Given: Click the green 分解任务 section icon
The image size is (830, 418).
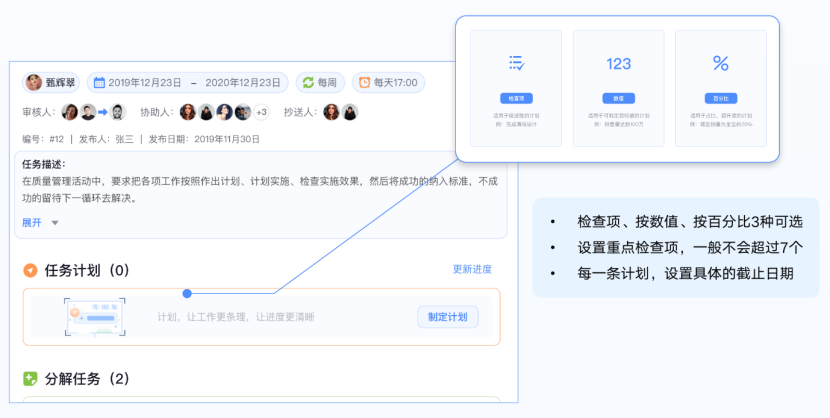Looking at the screenshot, I should 30,379.
